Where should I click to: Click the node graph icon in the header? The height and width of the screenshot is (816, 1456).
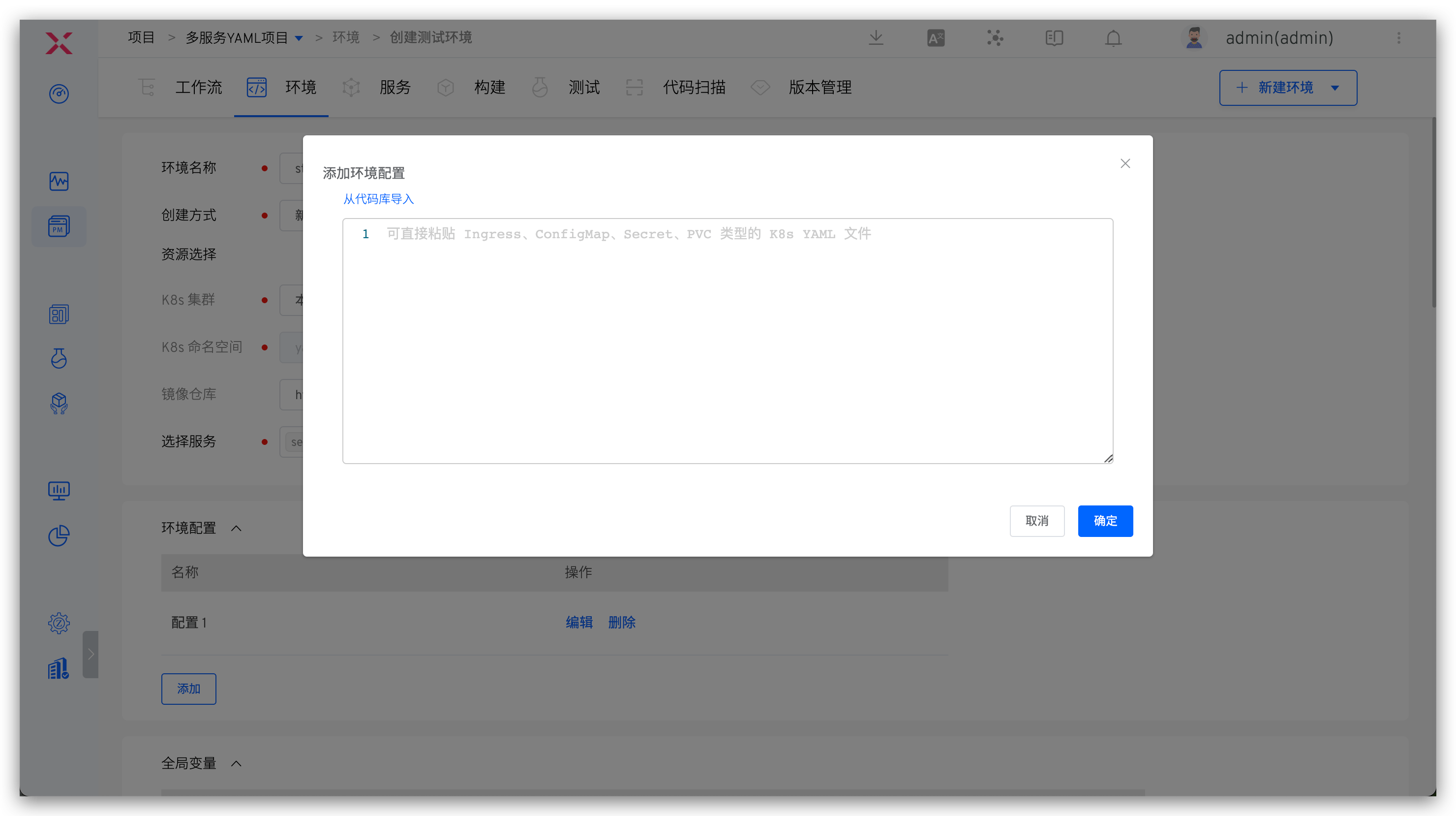[x=995, y=38]
